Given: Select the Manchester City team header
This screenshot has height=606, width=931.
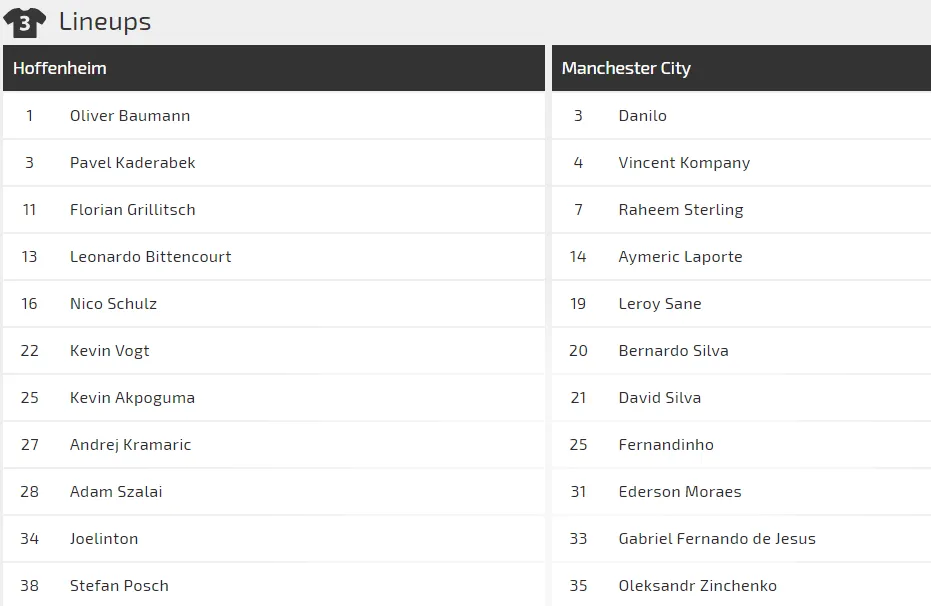Looking at the screenshot, I should click(626, 68).
